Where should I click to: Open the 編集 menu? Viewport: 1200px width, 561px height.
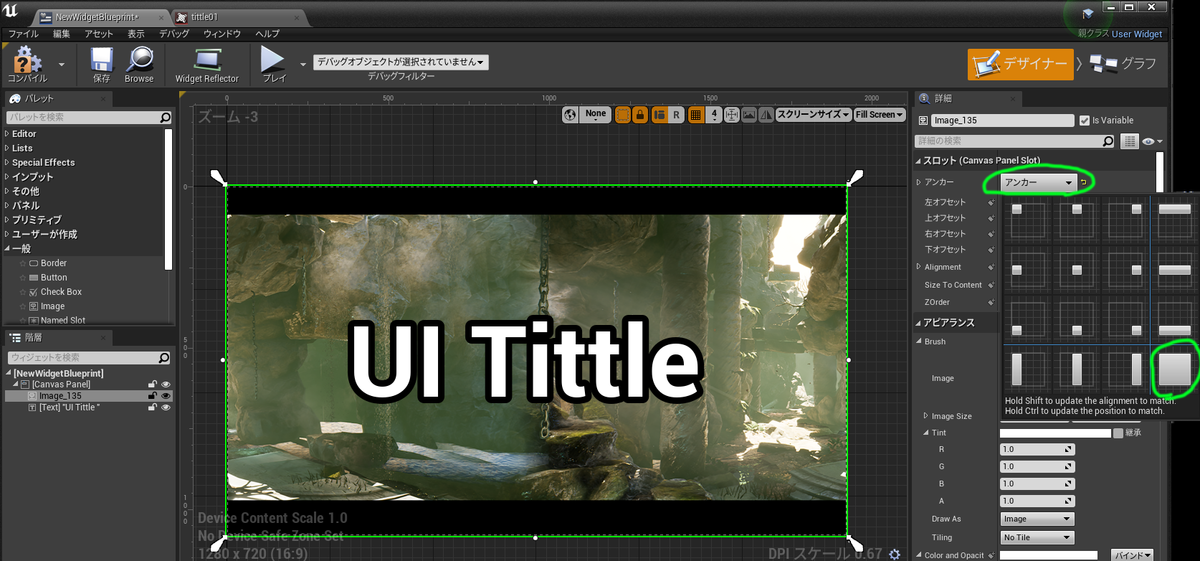click(x=62, y=33)
